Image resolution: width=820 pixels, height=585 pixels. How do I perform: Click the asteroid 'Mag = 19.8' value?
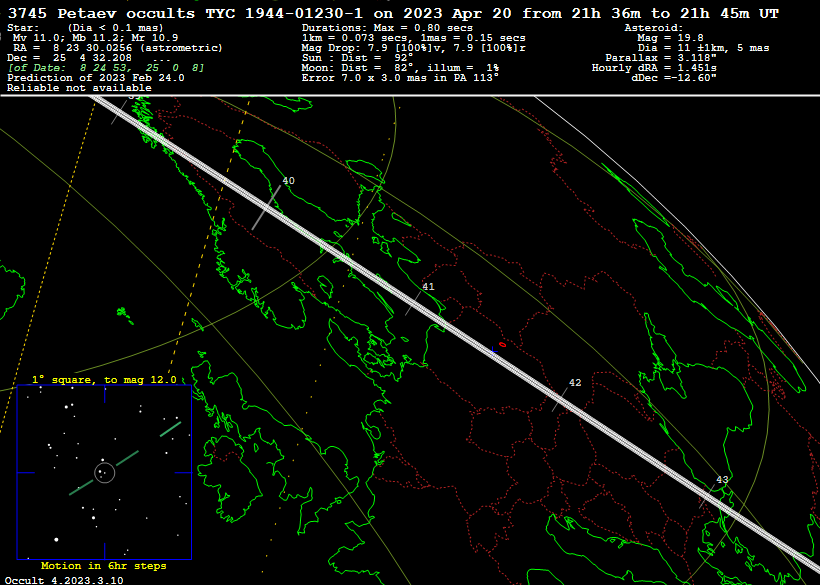click(670, 38)
